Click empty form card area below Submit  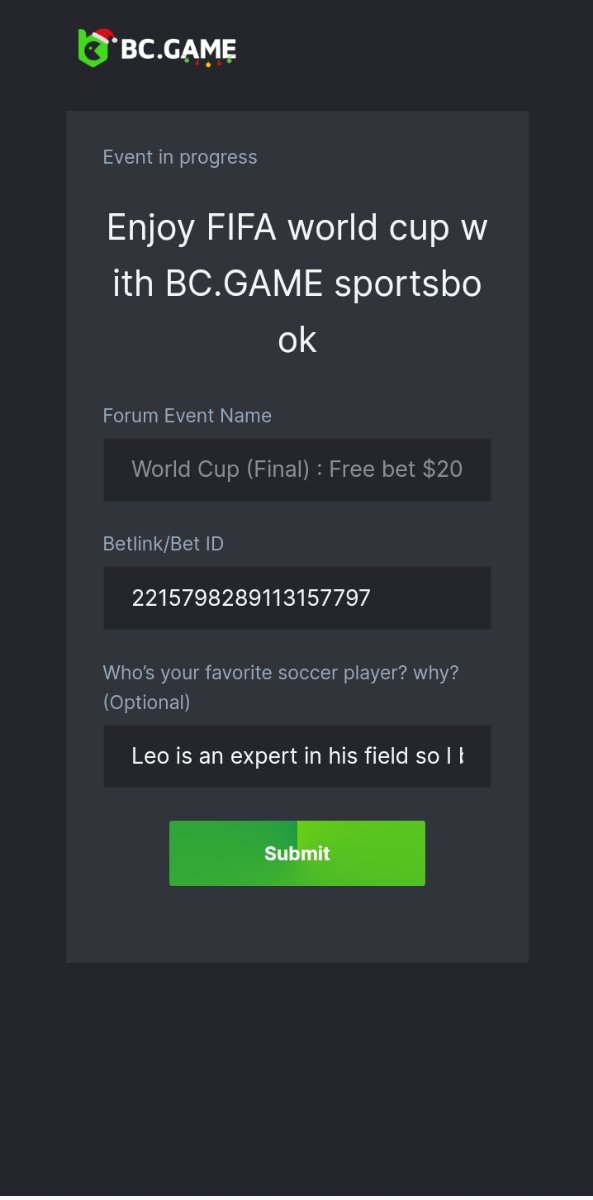297,924
